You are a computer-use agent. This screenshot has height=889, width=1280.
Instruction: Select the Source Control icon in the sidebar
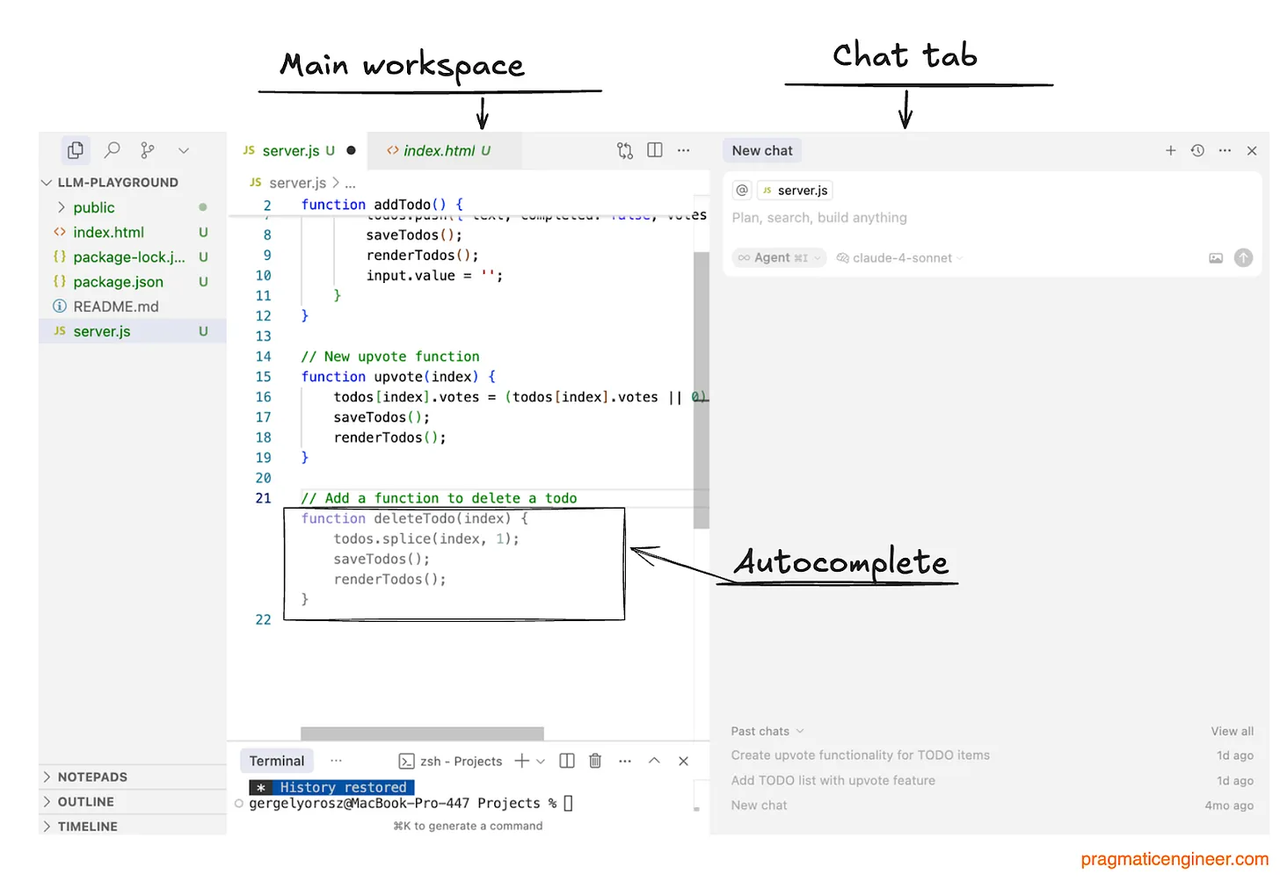147,149
